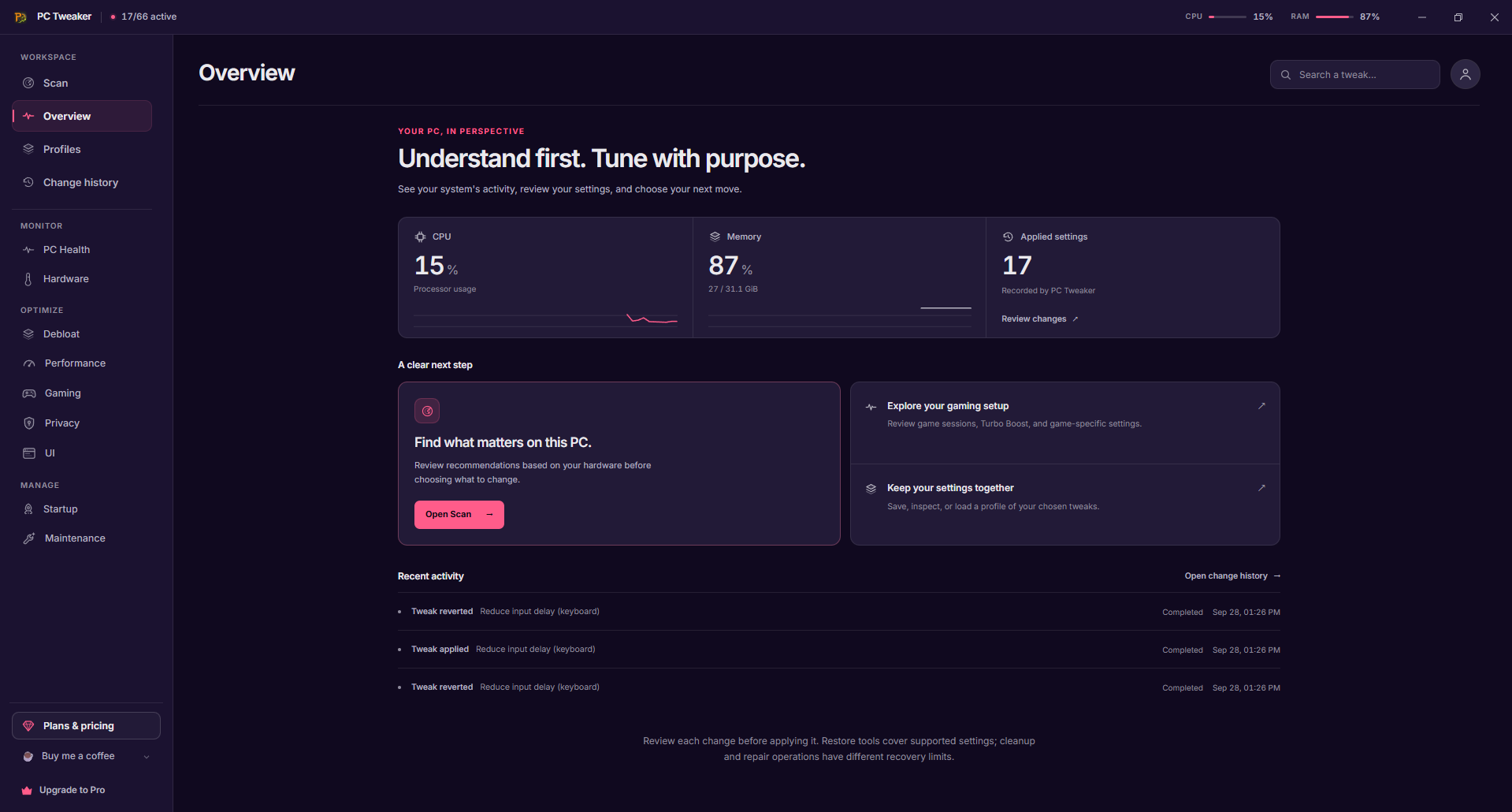1512x812 pixels.
Task: Click the 17/66 active status text
Action: [x=149, y=17]
